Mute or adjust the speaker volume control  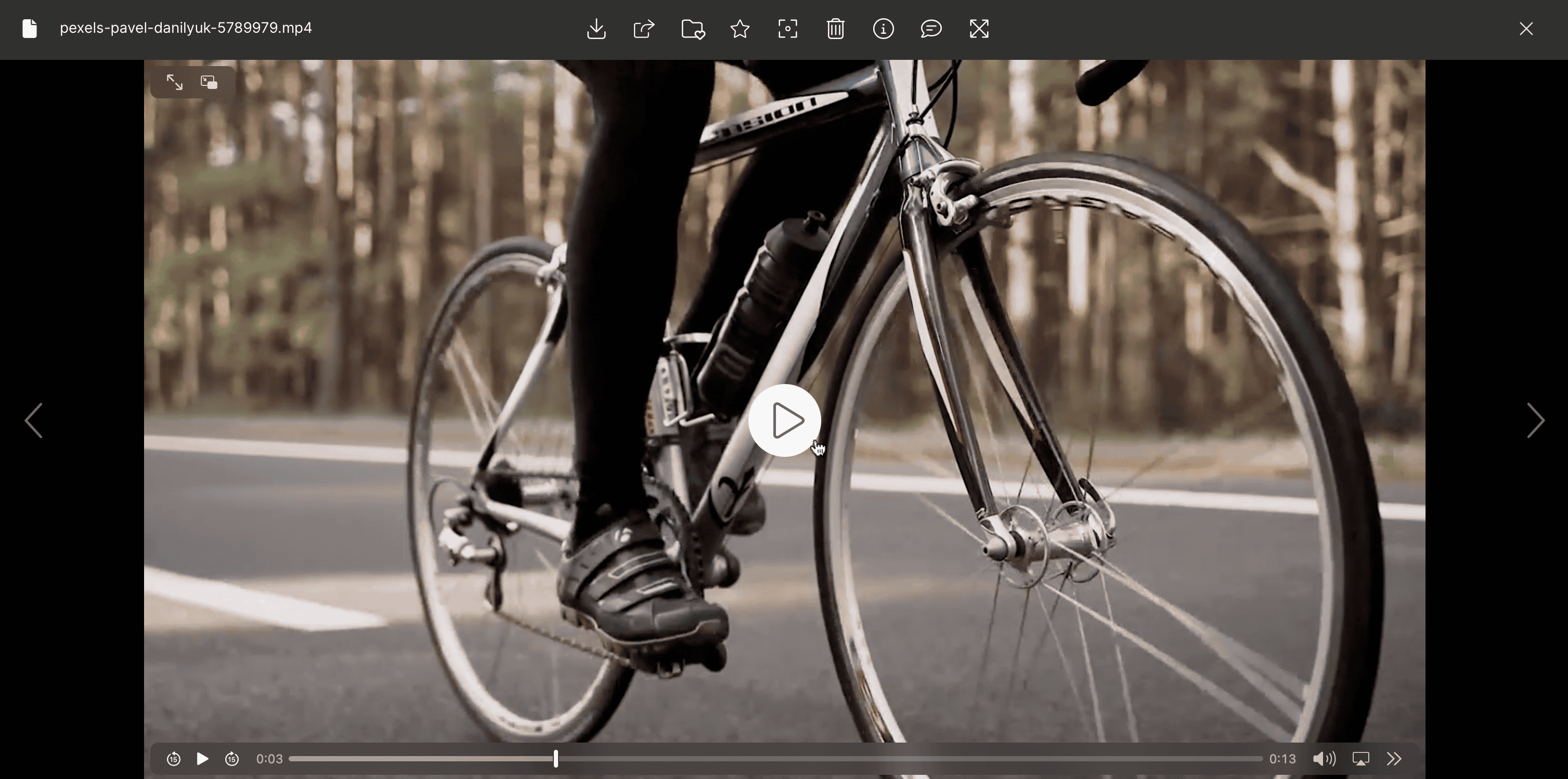(x=1325, y=758)
